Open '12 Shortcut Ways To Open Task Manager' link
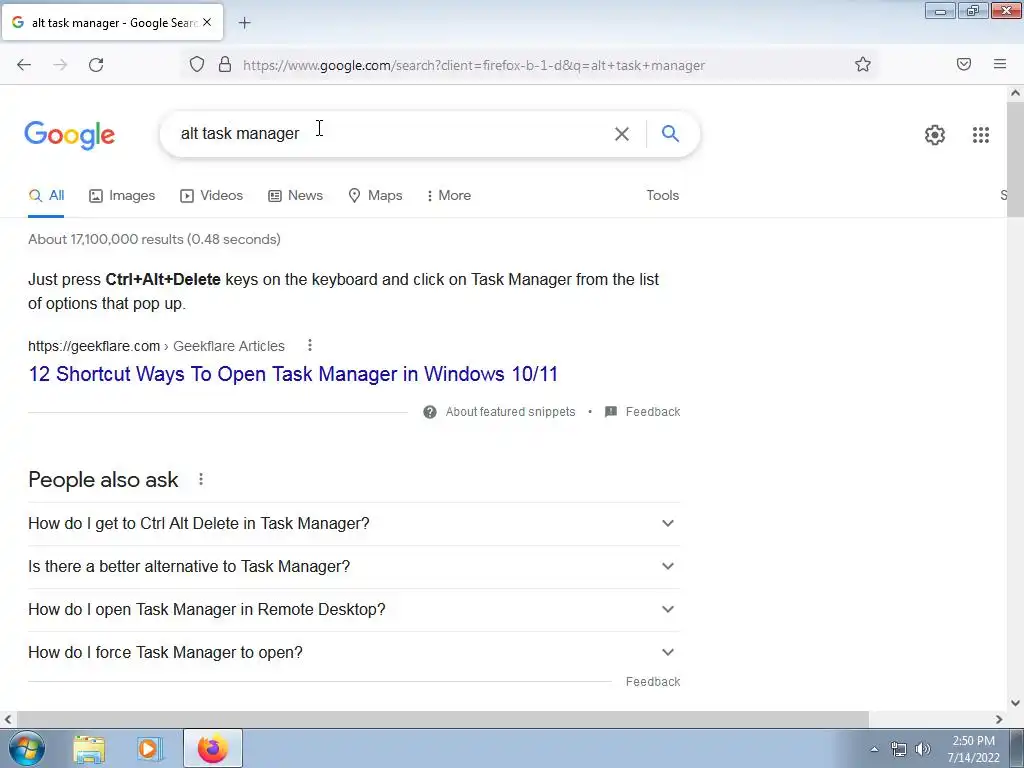This screenshot has height=768, width=1024. pos(293,374)
